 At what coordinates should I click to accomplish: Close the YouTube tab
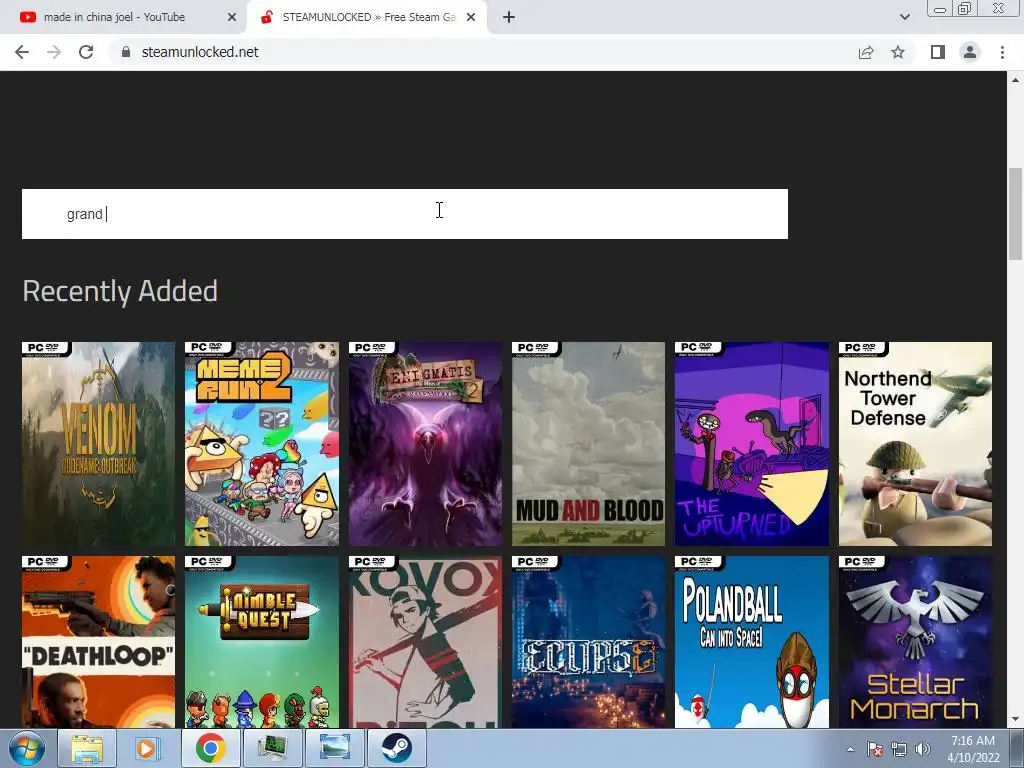pos(232,17)
